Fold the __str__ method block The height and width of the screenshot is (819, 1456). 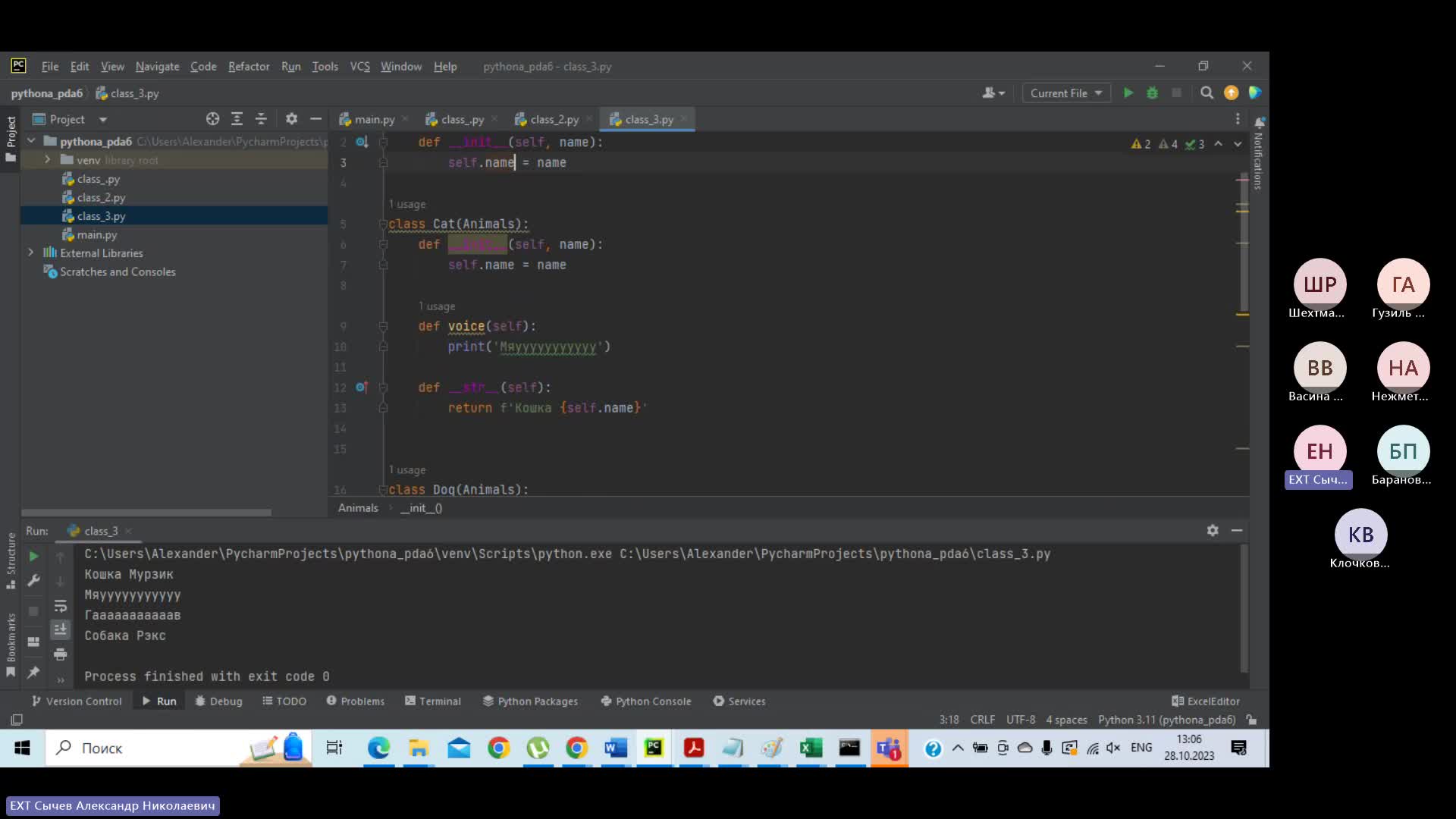click(x=383, y=388)
